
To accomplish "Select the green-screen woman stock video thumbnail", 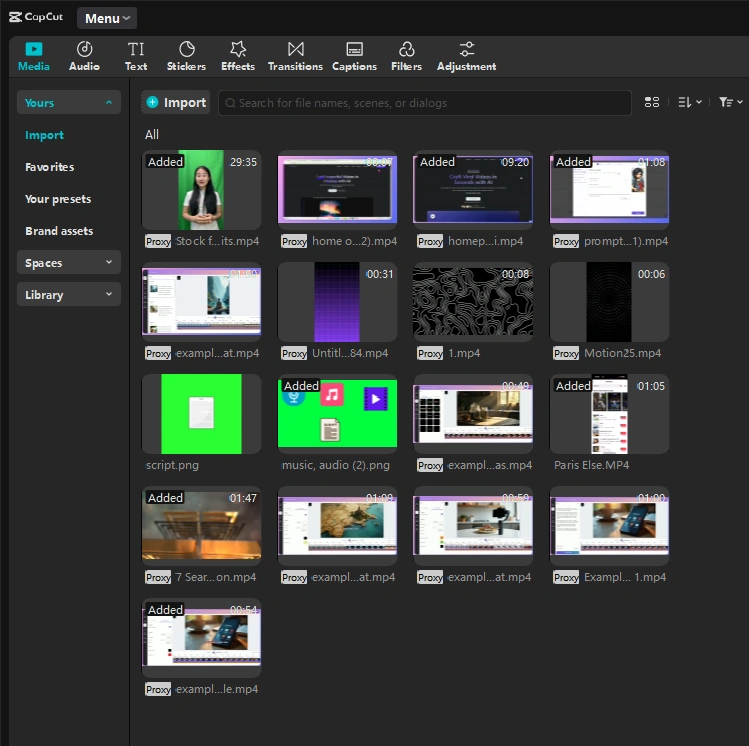I will click(x=201, y=190).
